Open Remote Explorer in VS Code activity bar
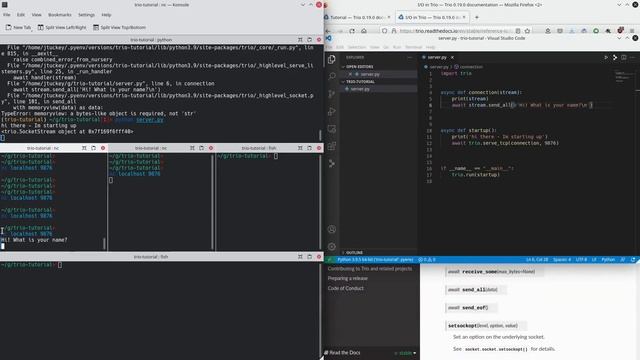This screenshot has height=360, width=640. pyautogui.click(x=332, y=129)
